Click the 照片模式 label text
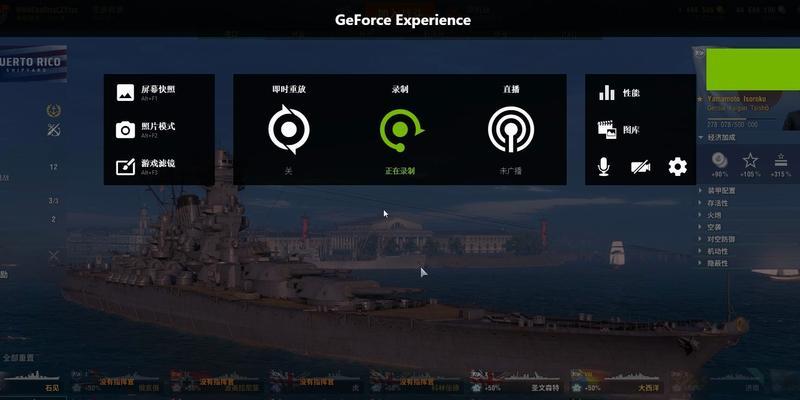The image size is (800, 400). pyautogui.click(x=158, y=127)
